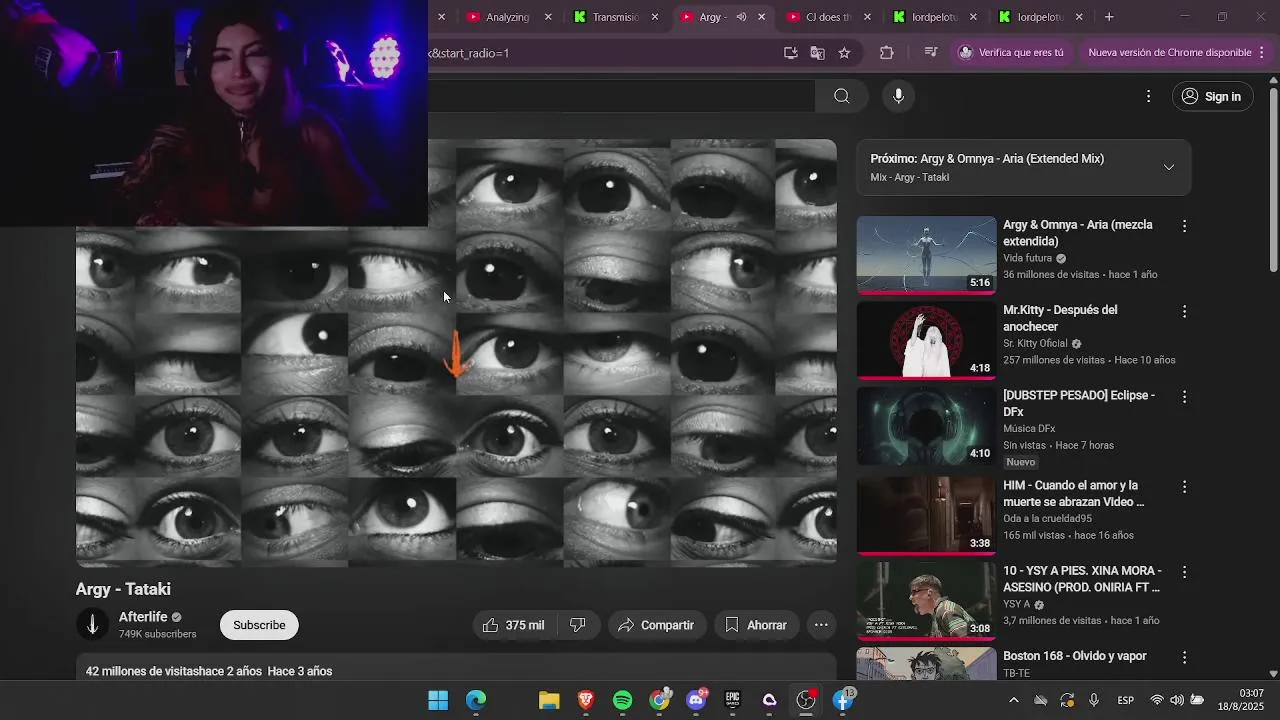The width and height of the screenshot is (1280, 720).
Task: Click the address bar URL text
Action: (x=470, y=53)
